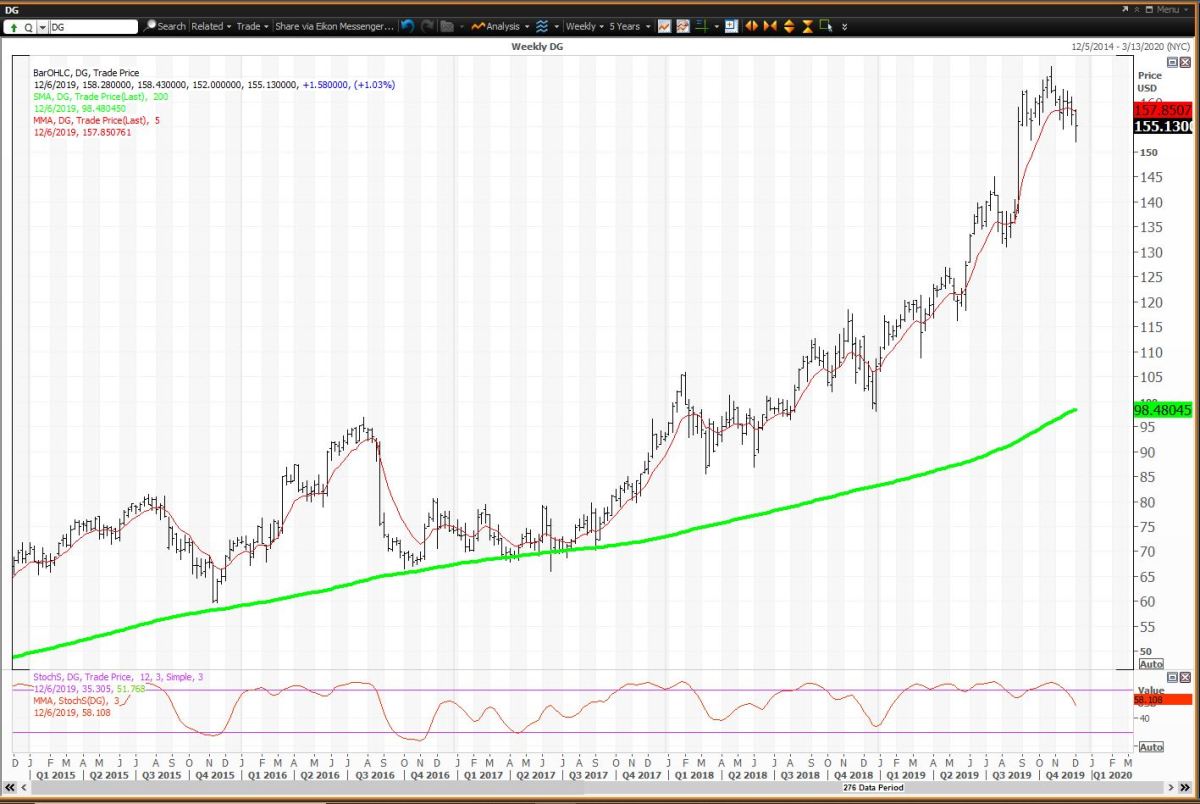Screen dimensions: 1200x804
Task: Open the Trade menu
Action: coord(252,26)
